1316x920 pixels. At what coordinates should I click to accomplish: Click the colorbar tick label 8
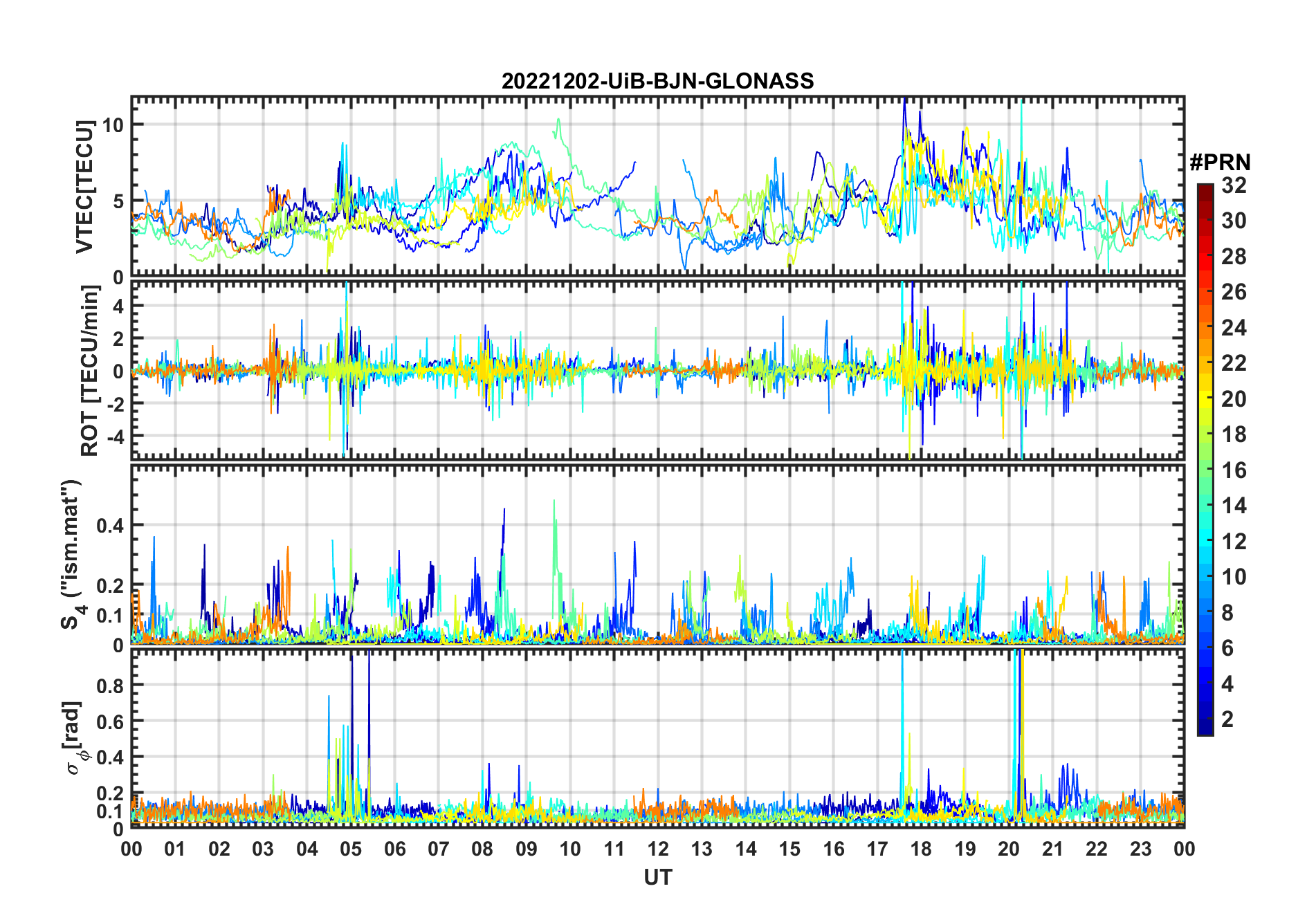point(1227,613)
